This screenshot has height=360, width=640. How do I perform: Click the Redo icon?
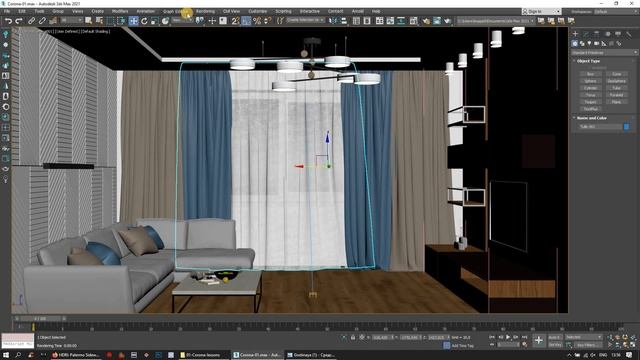[18, 21]
